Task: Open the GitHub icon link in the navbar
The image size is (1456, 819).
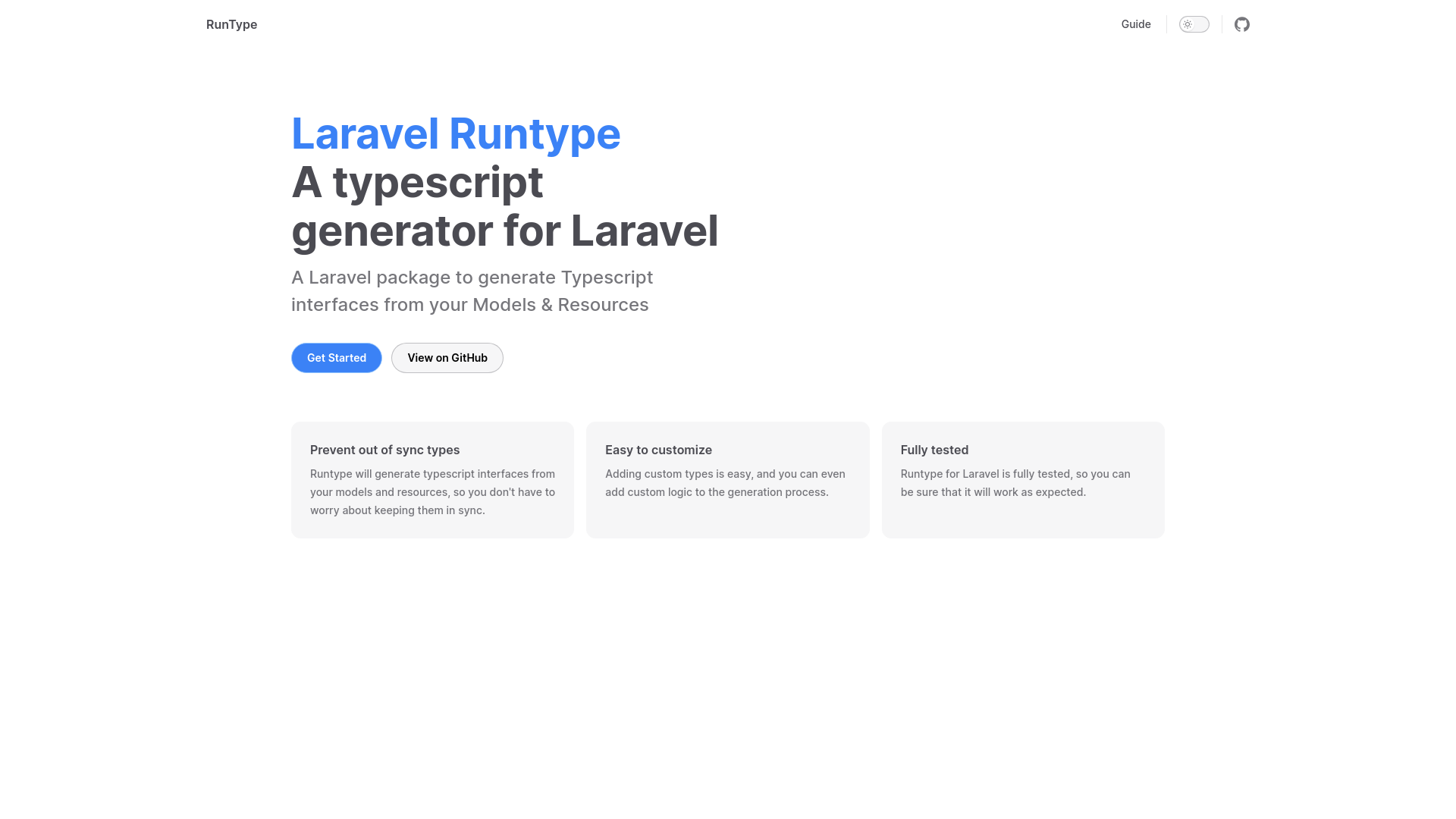Action: [1241, 24]
